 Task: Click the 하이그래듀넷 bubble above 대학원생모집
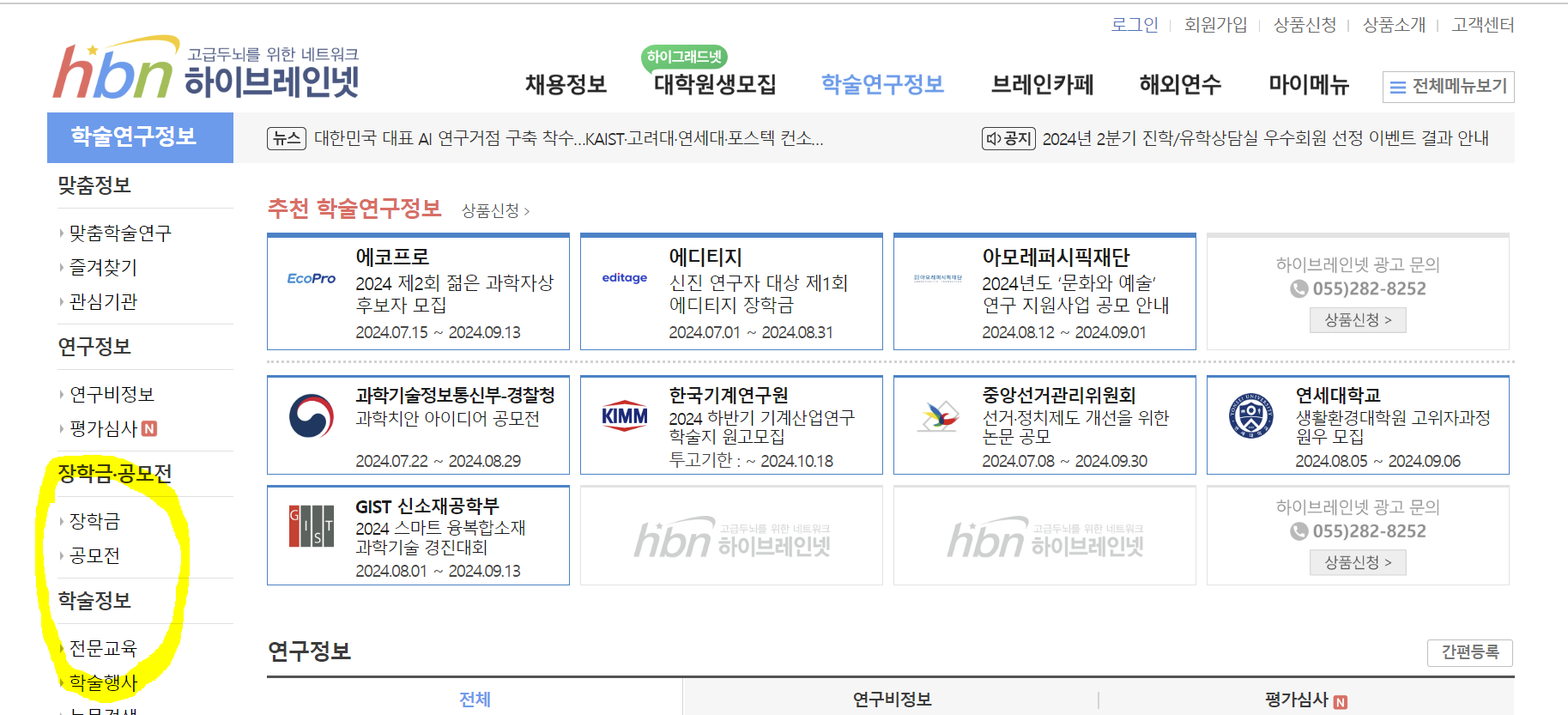tap(685, 57)
